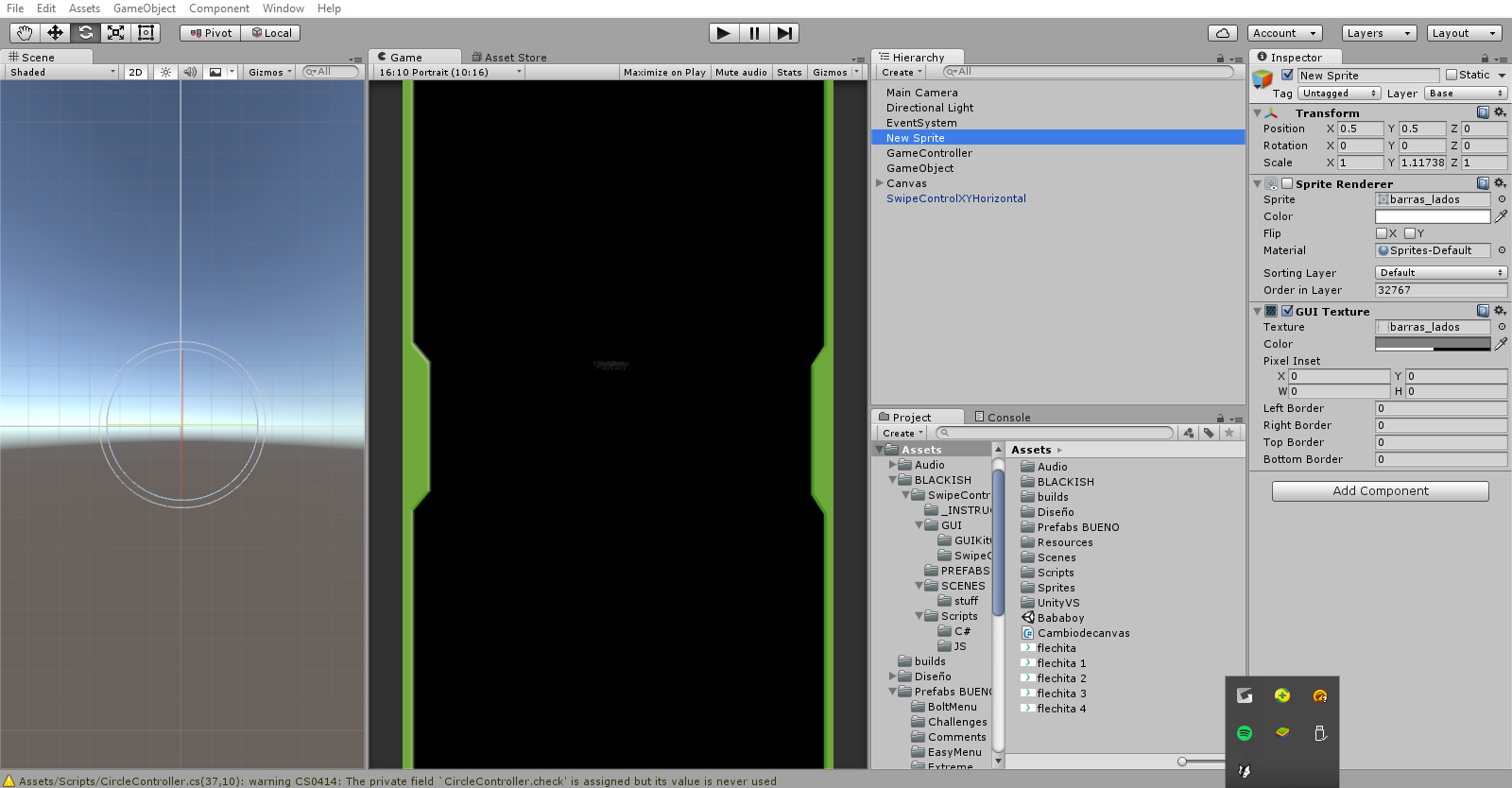The image size is (1512, 788).
Task: Enable the Static checkbox
Action: pyautogui.click(x=1452, y=75)
